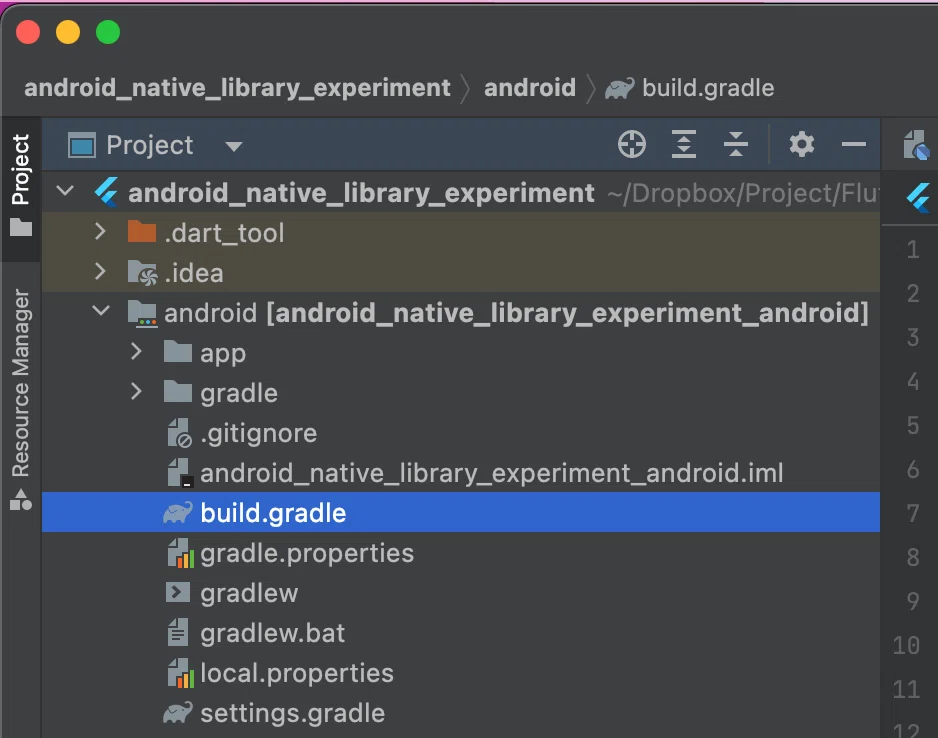This screenshot has width=938, height=738.
Task: Click the gradlew.bat text file icon
Action: pos(177,633)
